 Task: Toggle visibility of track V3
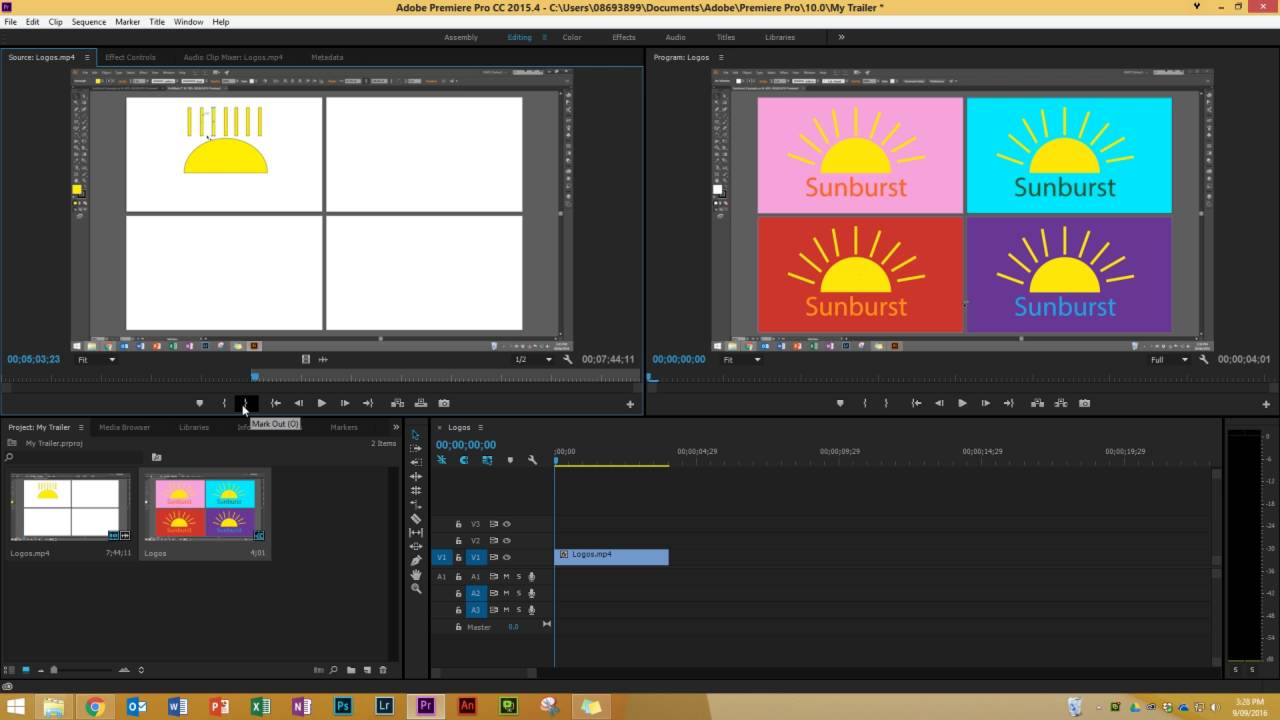(x=507, y=524)
